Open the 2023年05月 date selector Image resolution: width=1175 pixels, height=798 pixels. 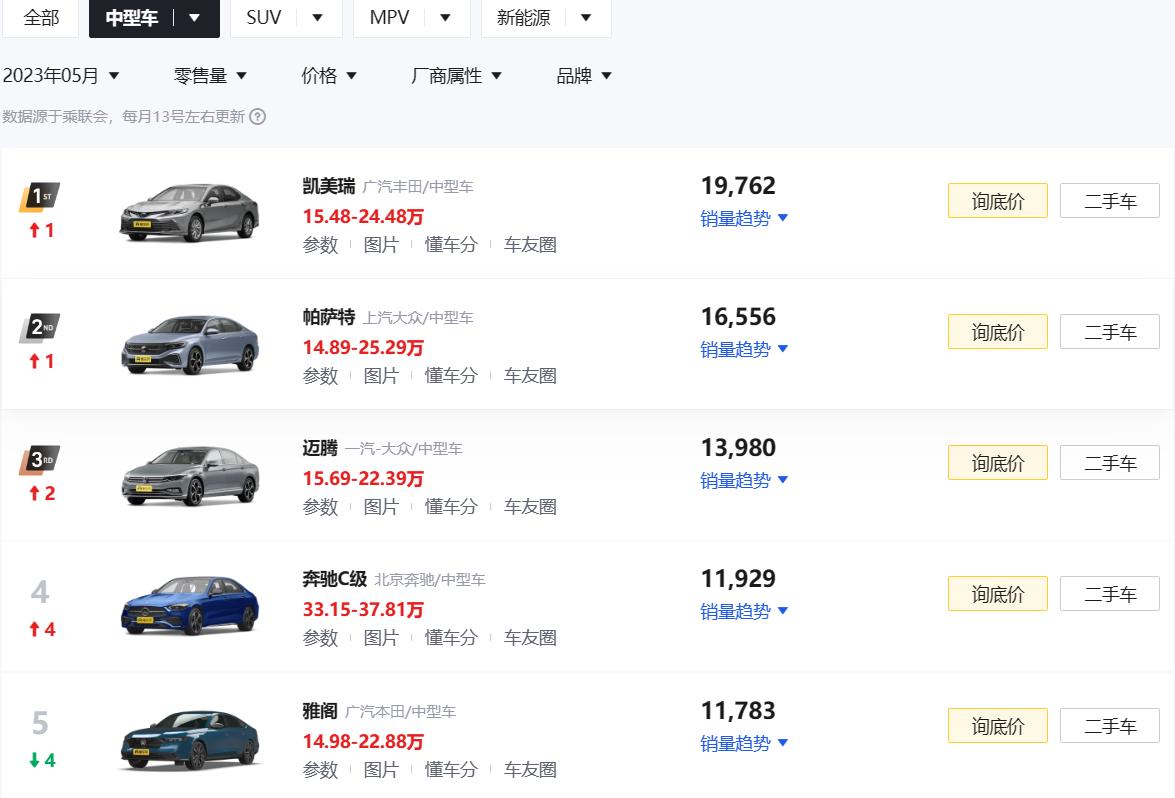(x=61, y=76)
